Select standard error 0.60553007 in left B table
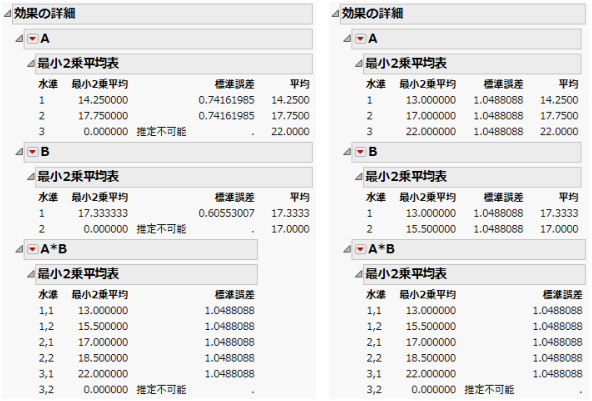The width and height of the screenshot is (592, 401). tap(227, 213)
